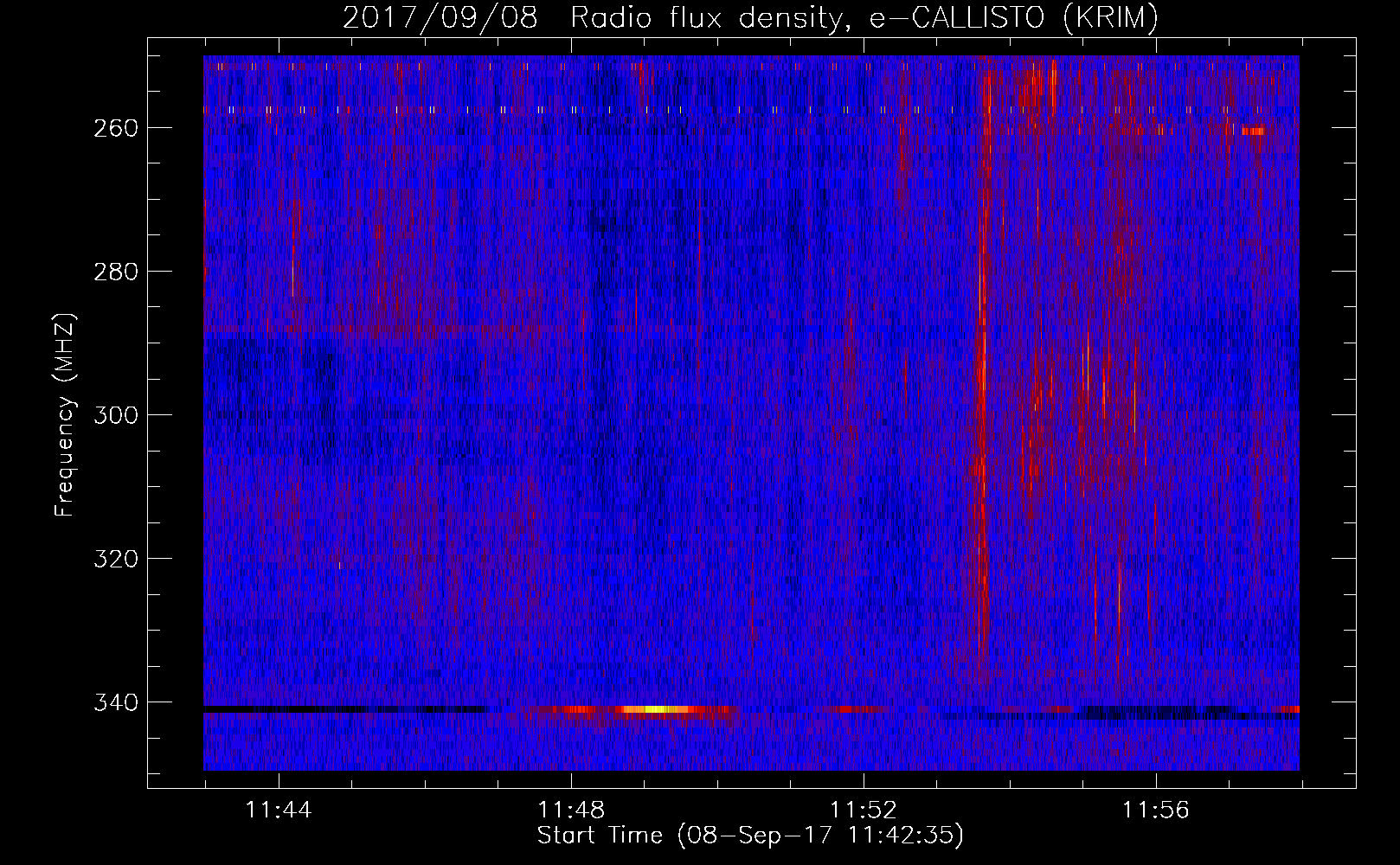Click the 320 frequency tick label
1400x865 pixels.
point(116,559)
